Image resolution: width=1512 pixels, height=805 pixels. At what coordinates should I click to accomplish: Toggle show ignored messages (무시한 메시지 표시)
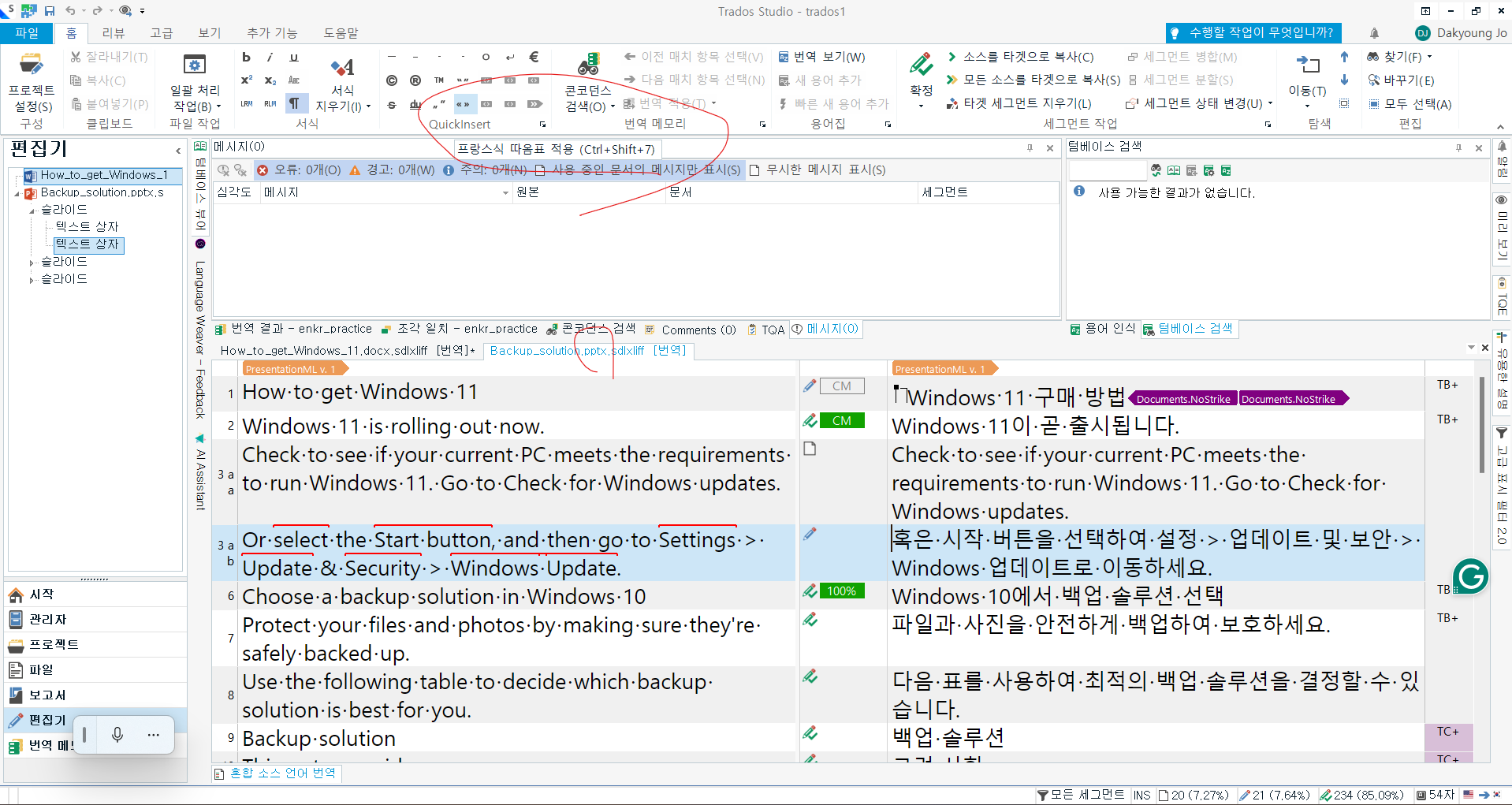coord(817,170)
